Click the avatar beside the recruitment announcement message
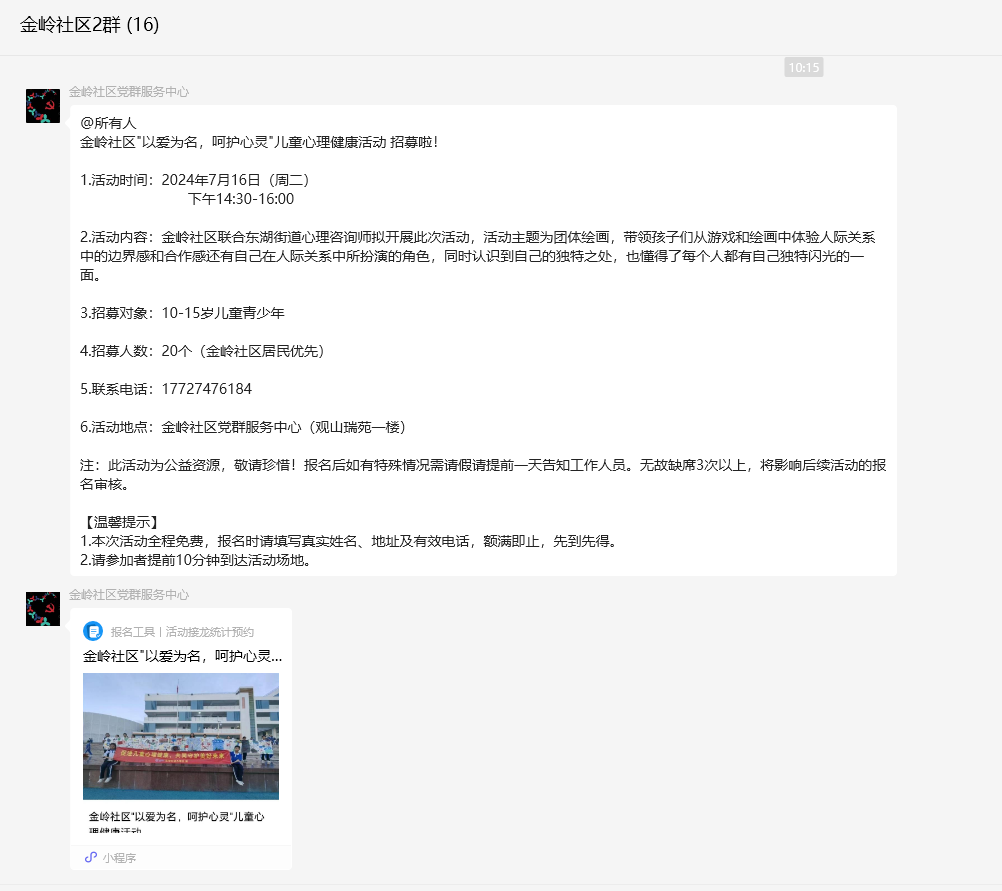Viewport: 1002px width, 891px height. coord(43,106)
